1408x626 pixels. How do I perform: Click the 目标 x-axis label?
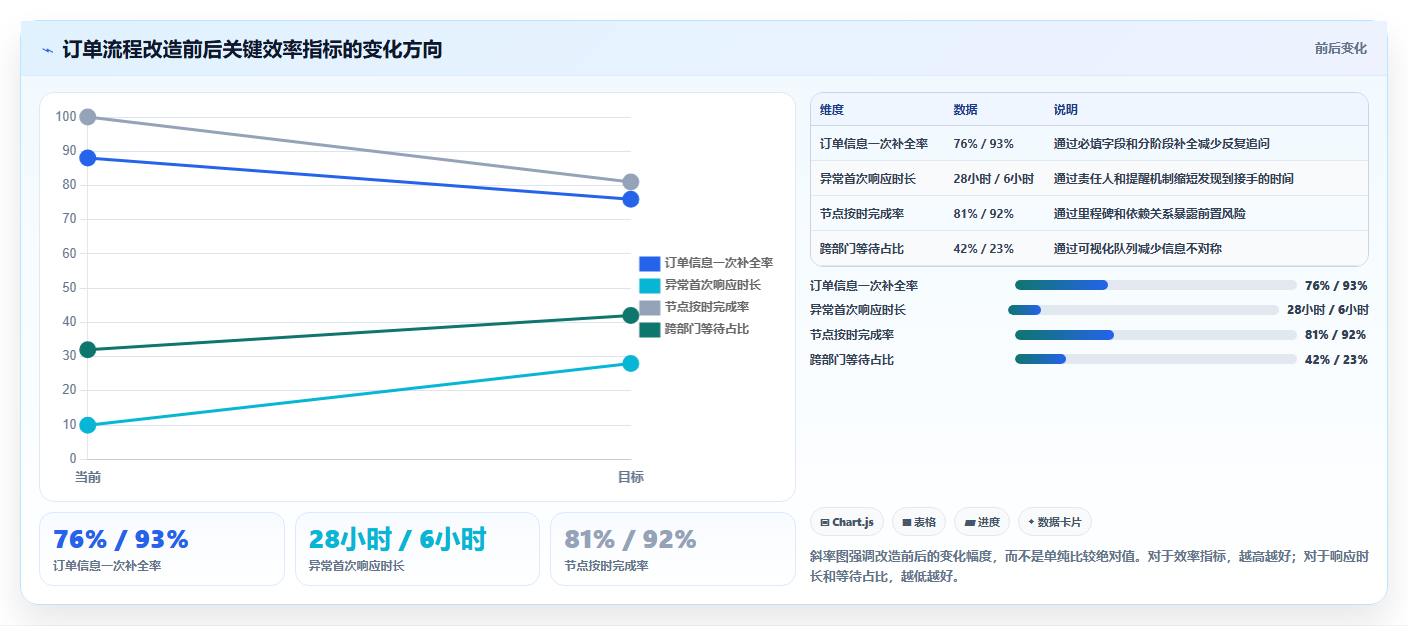[631, 478]
